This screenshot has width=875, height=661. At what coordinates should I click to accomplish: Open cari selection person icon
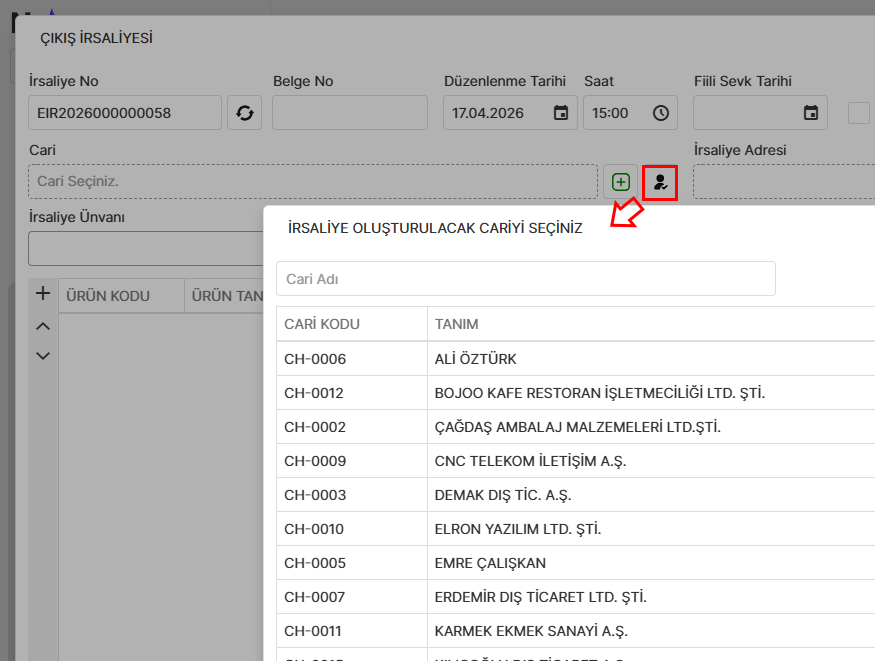(660, 182)
